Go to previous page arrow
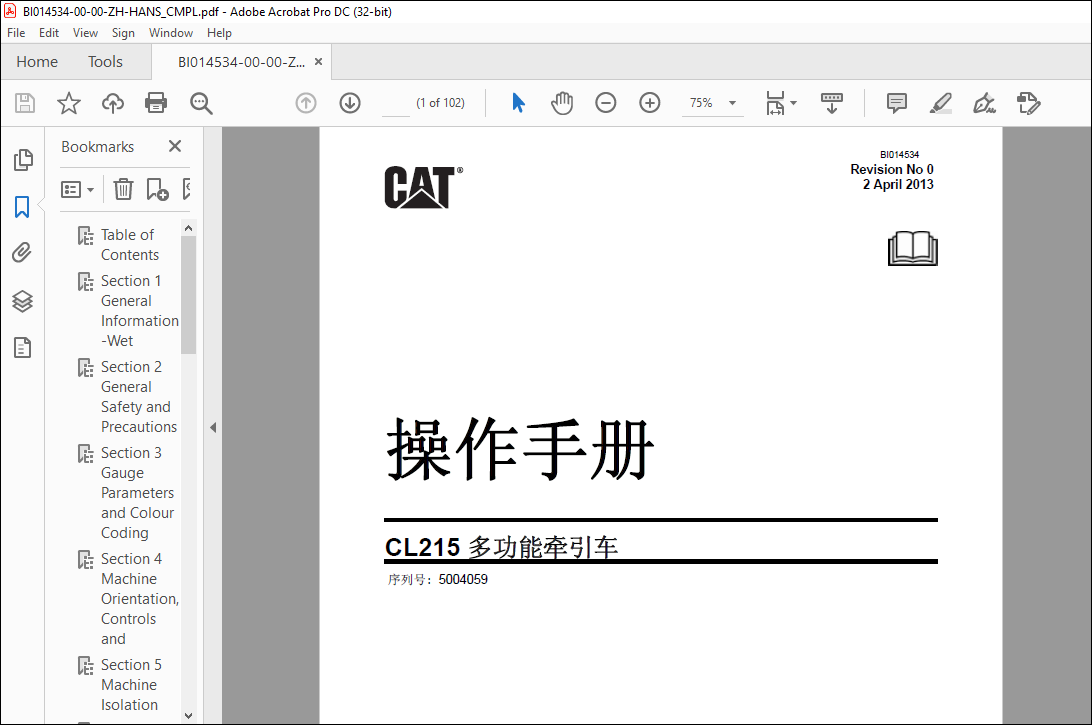Image resolution: width=1092 pixels, height=725 pixels. point(306,103)
